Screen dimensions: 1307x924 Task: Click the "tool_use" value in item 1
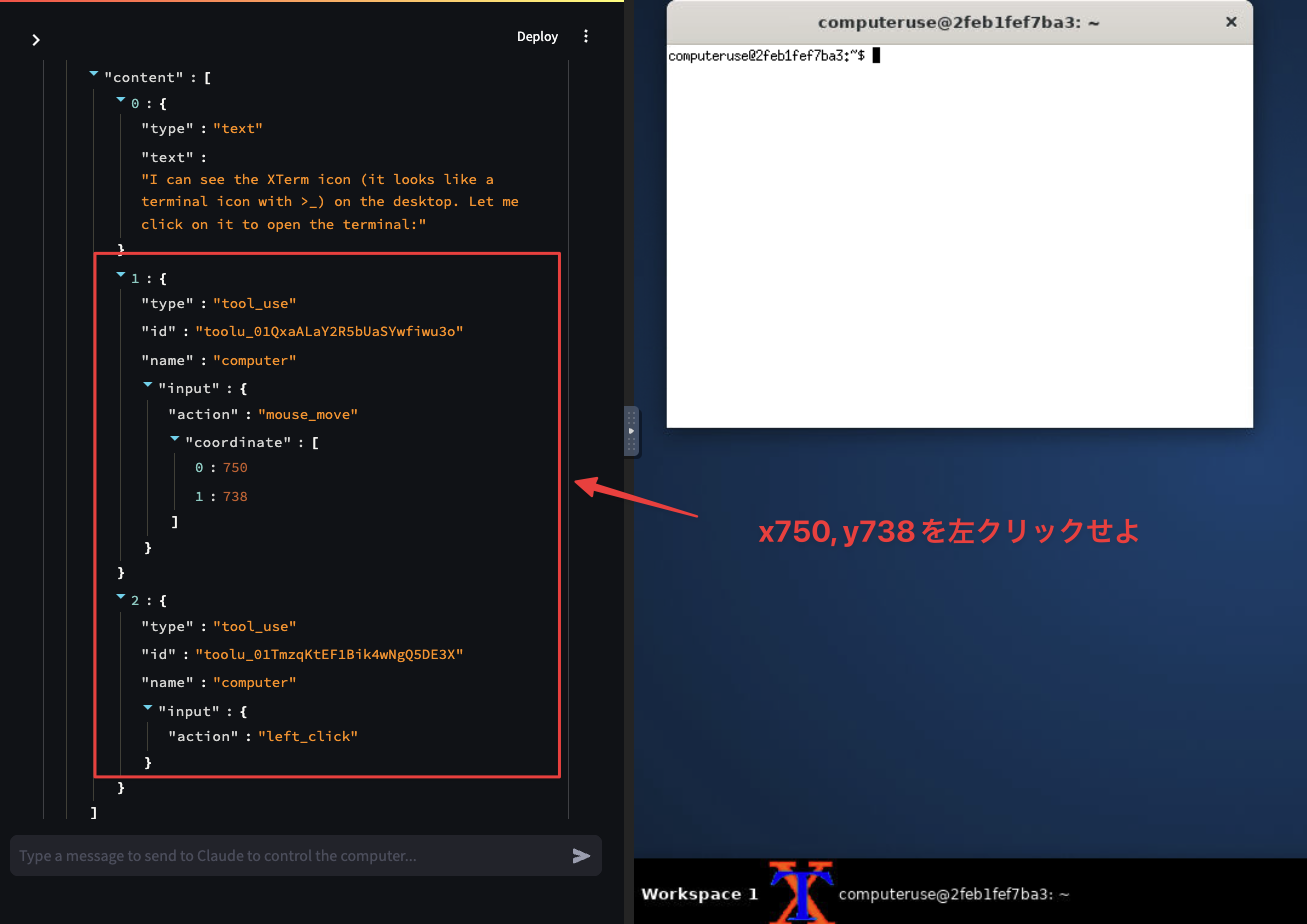pos(255,303)
